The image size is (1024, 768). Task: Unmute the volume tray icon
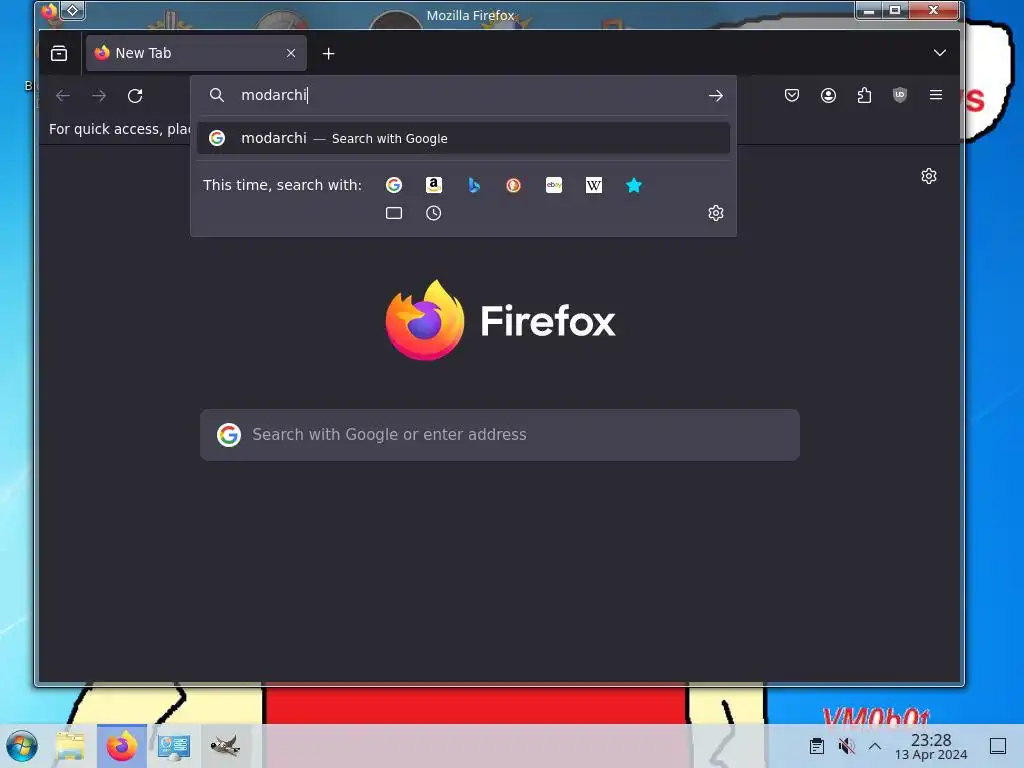point(846,746)
